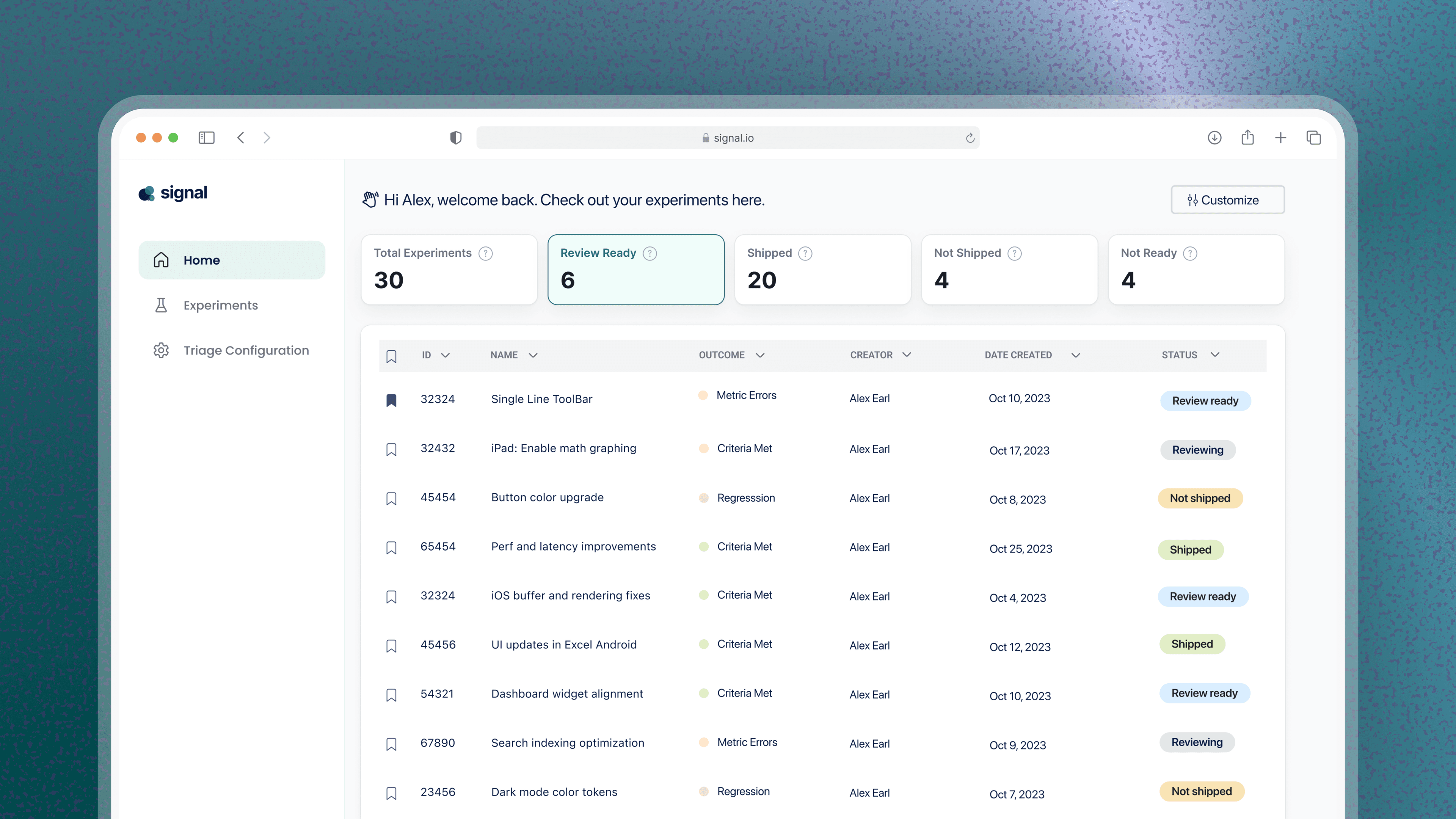
Task: Select the Not Shipped summary card
Action: [x=1009, y=270]
